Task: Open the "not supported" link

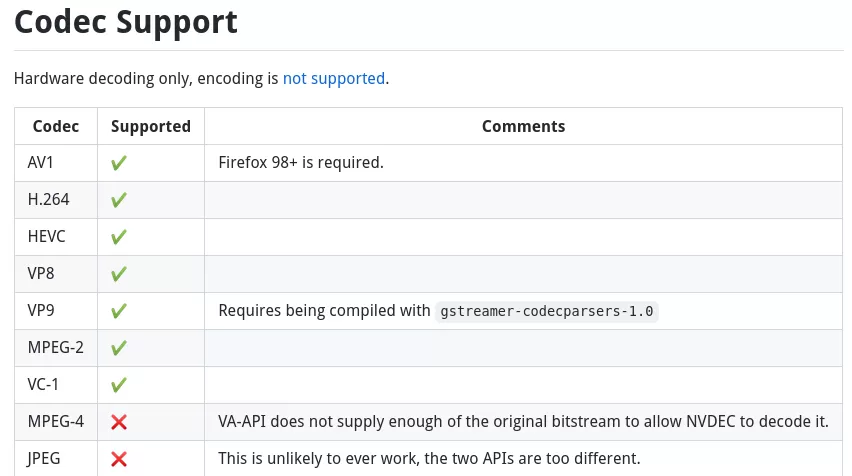Action: [x=334, y=78]
